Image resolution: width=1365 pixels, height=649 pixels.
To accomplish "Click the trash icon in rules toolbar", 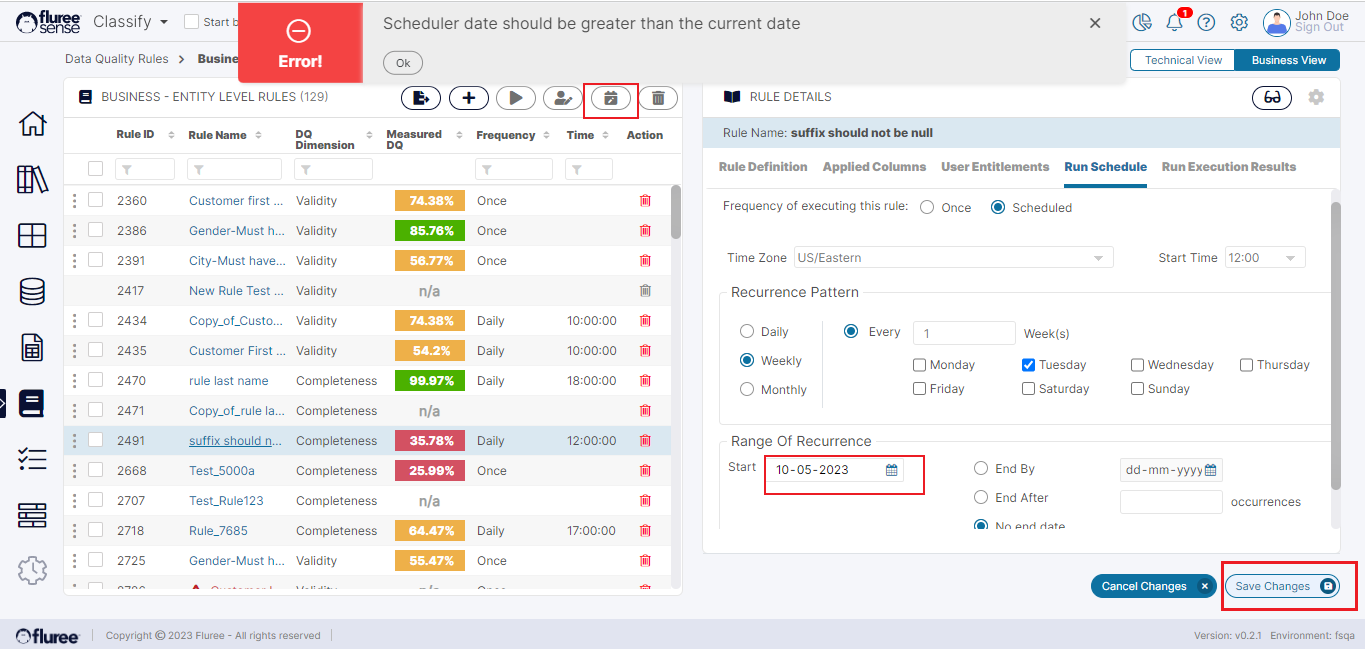I will point(658,98).
